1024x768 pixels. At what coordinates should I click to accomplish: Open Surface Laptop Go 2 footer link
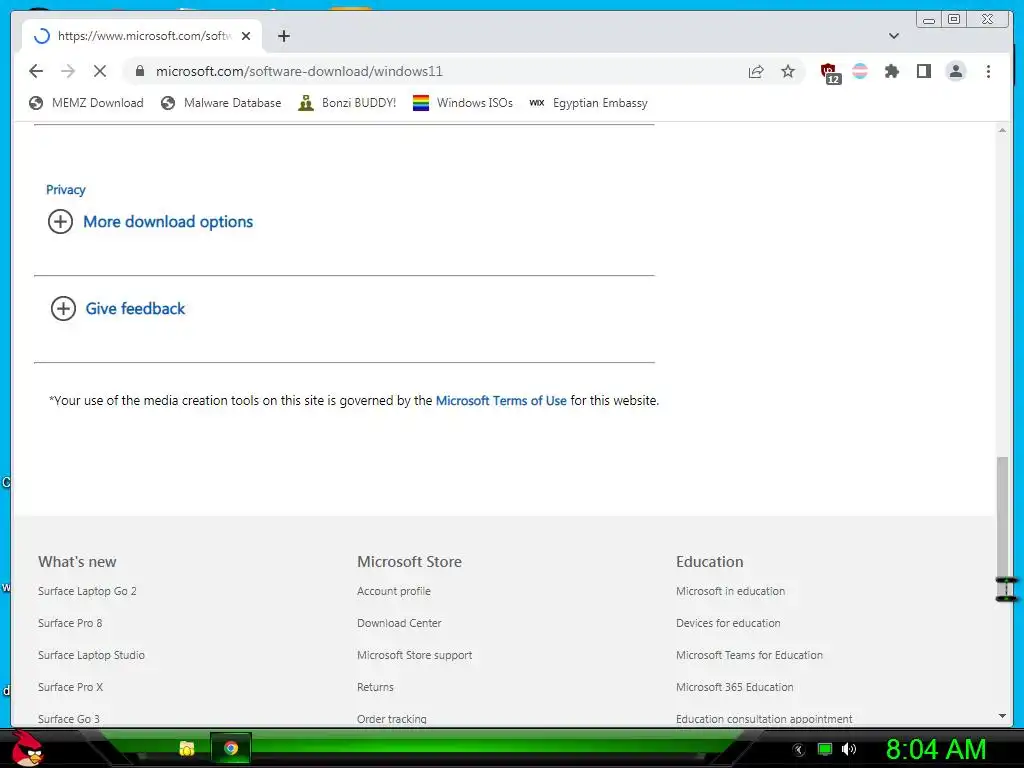coord(87,591)
